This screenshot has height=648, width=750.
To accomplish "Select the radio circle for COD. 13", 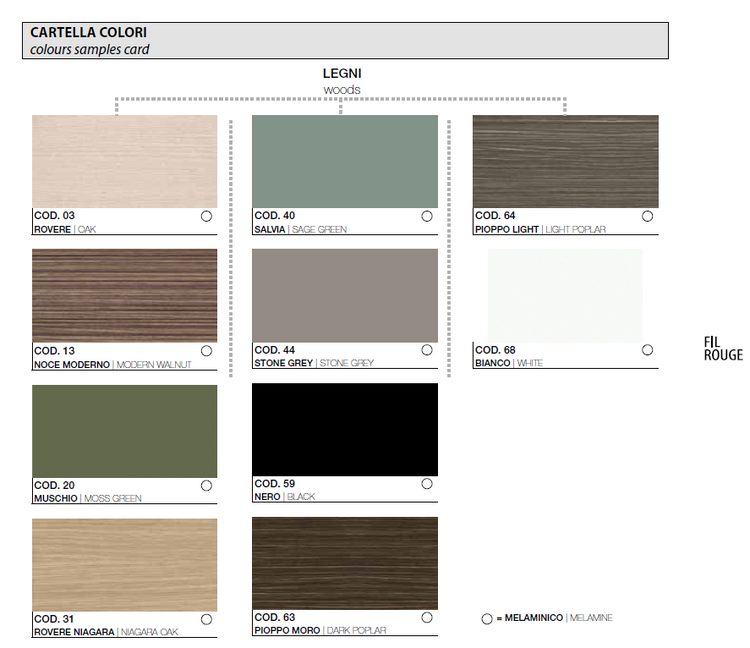I will click(206, 351).
